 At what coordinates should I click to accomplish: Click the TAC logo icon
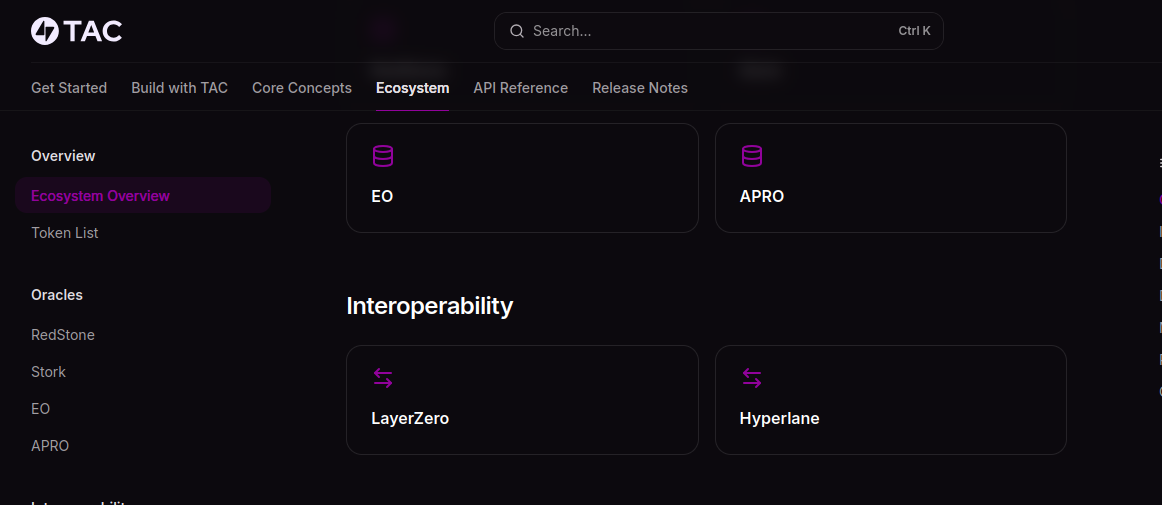click(x=45, y=31)
